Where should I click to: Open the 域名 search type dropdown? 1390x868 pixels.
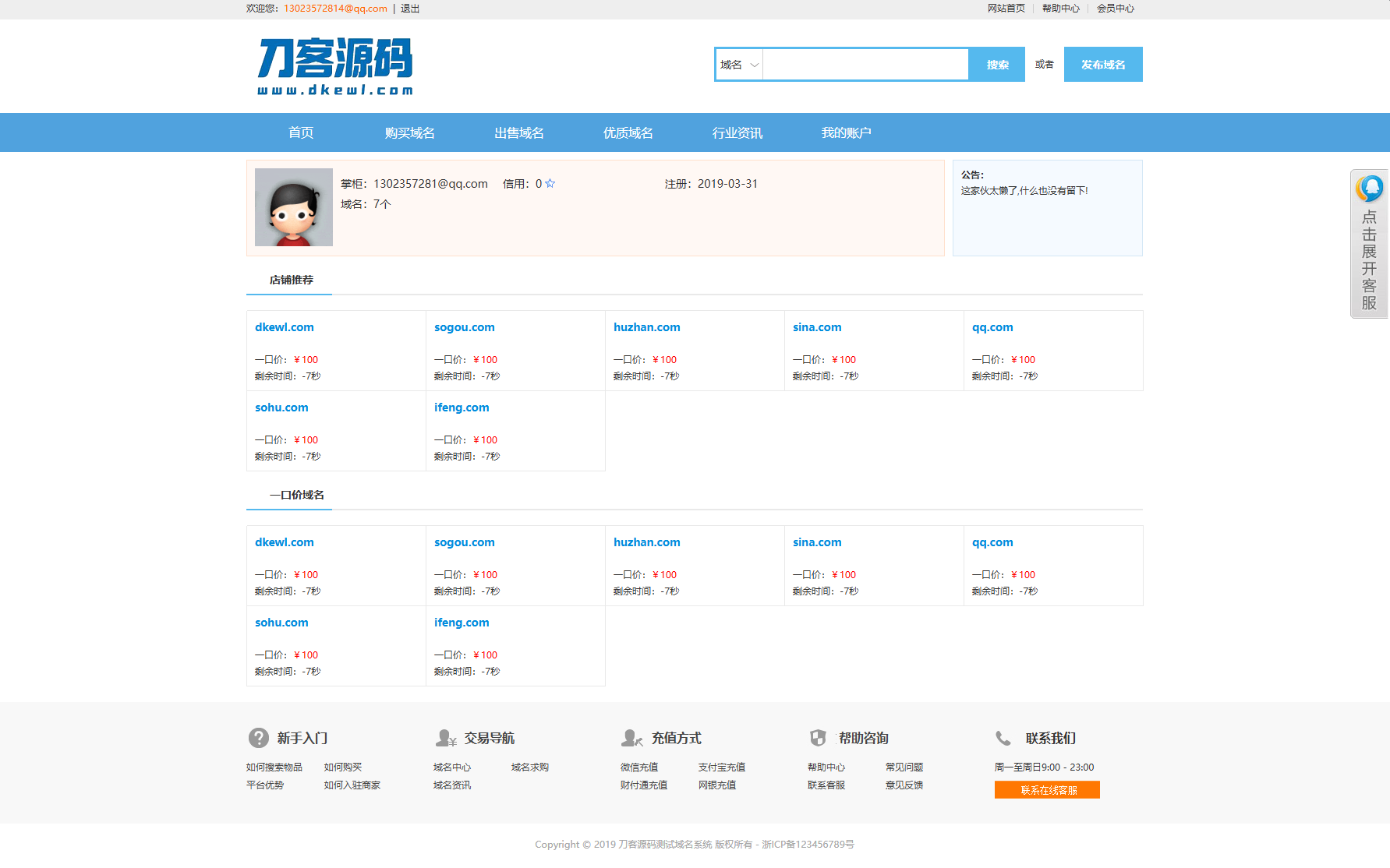(737, 65)
